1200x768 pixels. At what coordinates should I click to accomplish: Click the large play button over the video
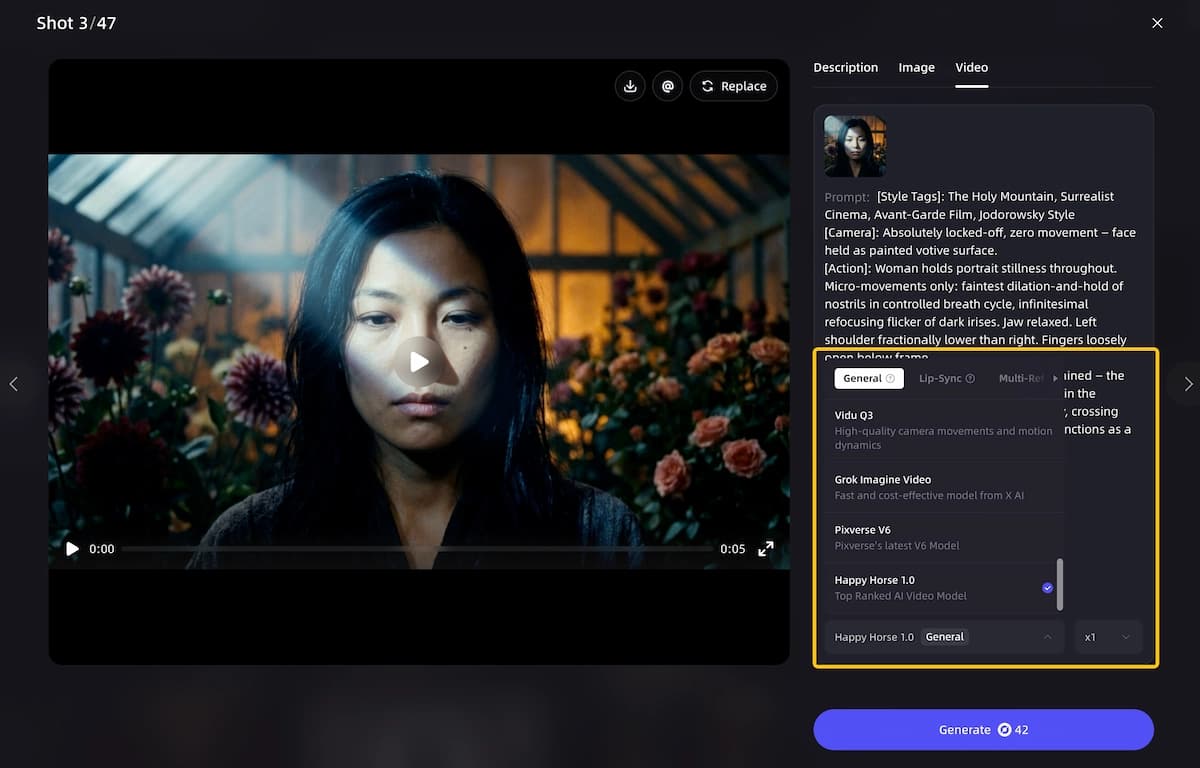(419, 362)
